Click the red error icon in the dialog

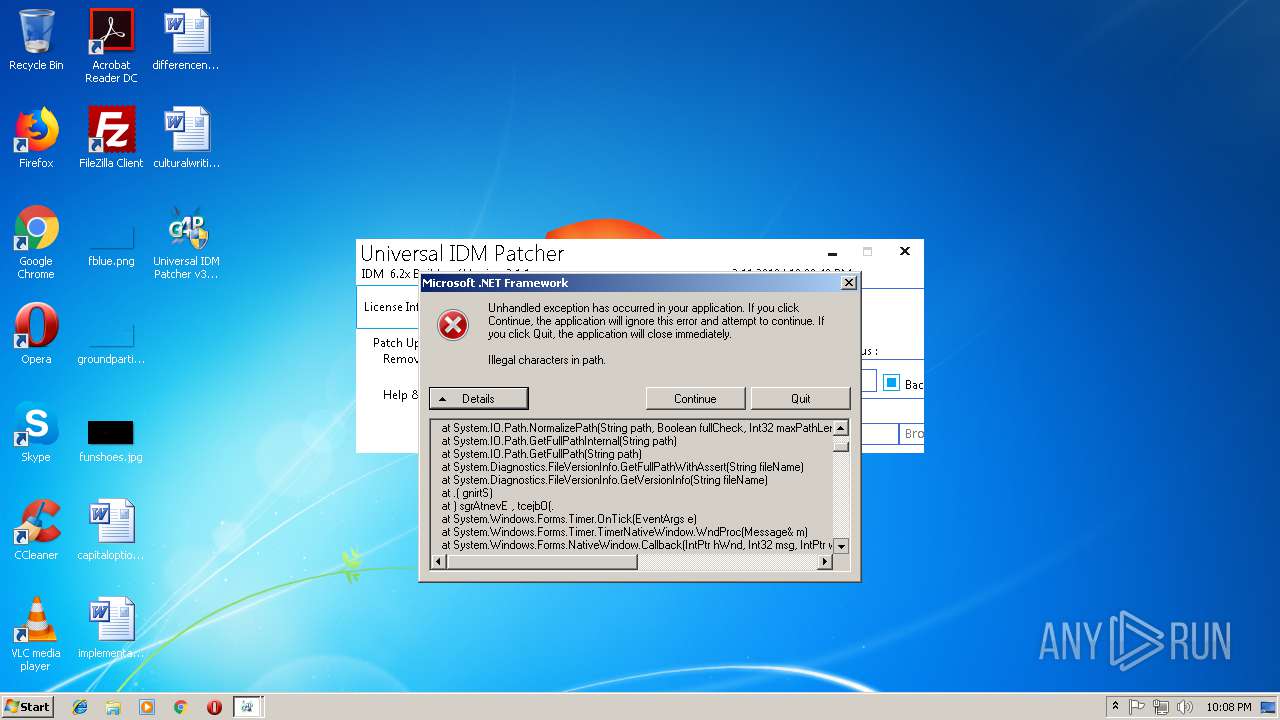(x=453, y=324)
